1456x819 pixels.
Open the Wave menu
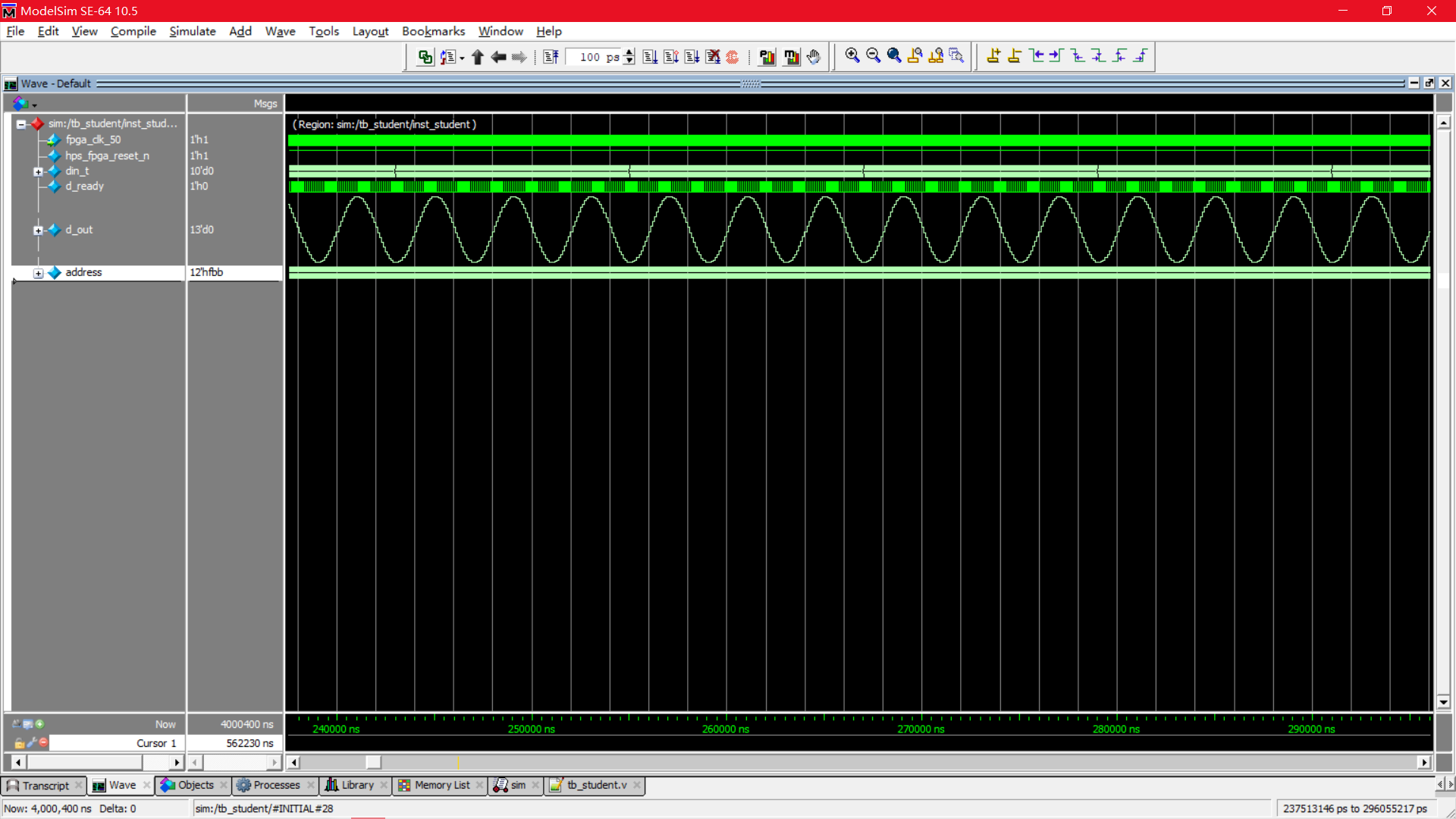point(278,31)
